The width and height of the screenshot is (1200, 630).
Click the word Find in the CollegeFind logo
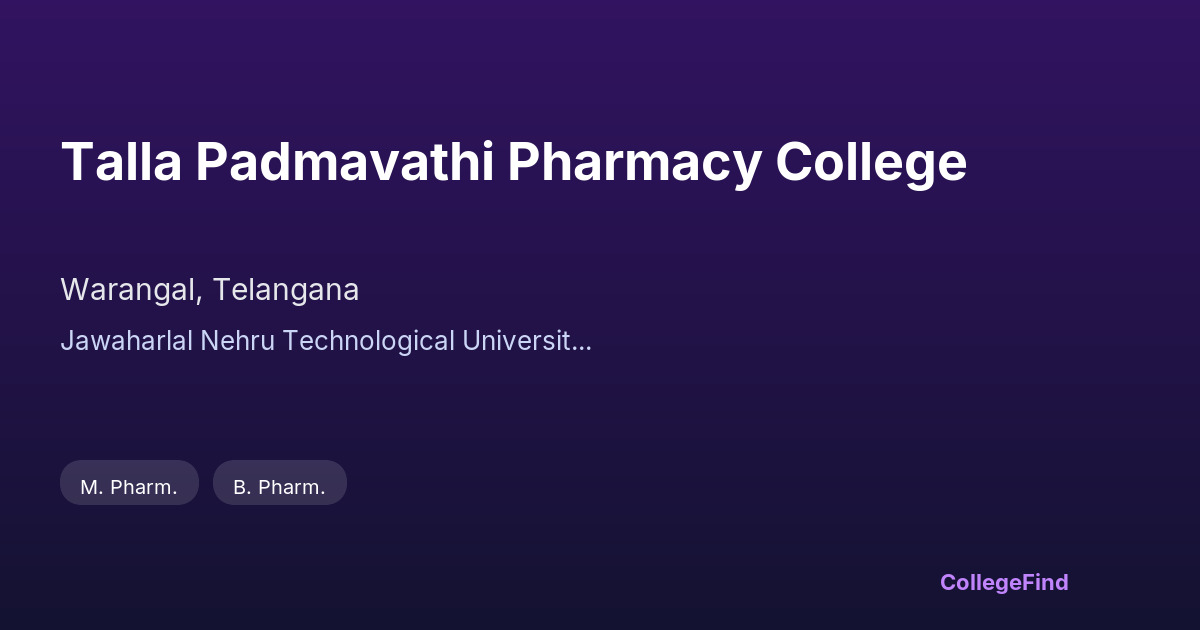[1045, 582]
